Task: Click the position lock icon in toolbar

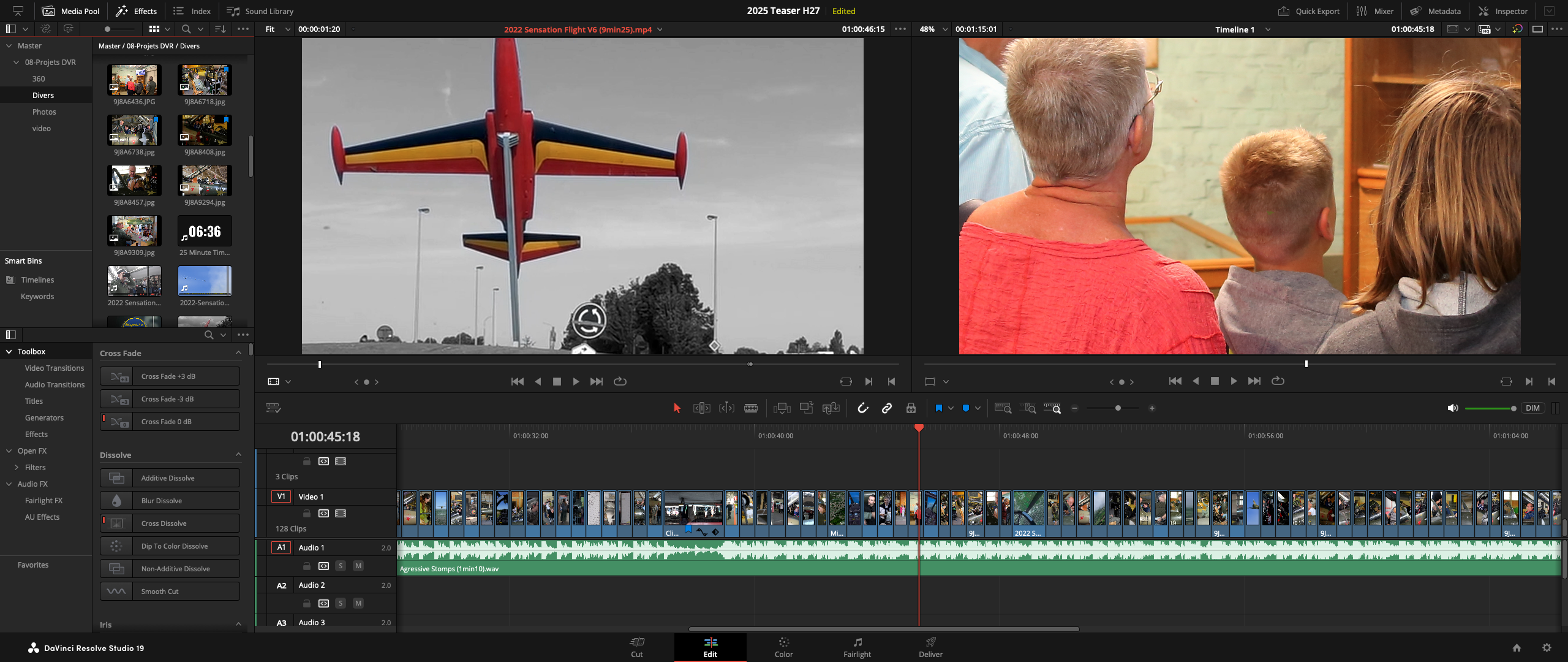Action: coord(911,408)
